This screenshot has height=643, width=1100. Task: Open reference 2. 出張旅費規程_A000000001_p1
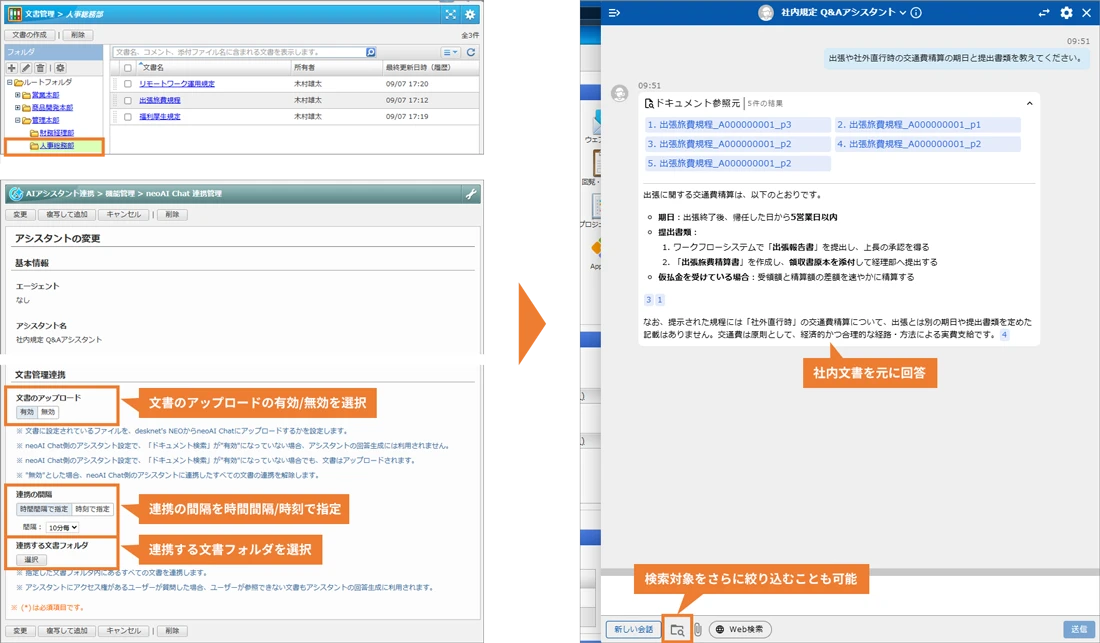click(927, 125)
